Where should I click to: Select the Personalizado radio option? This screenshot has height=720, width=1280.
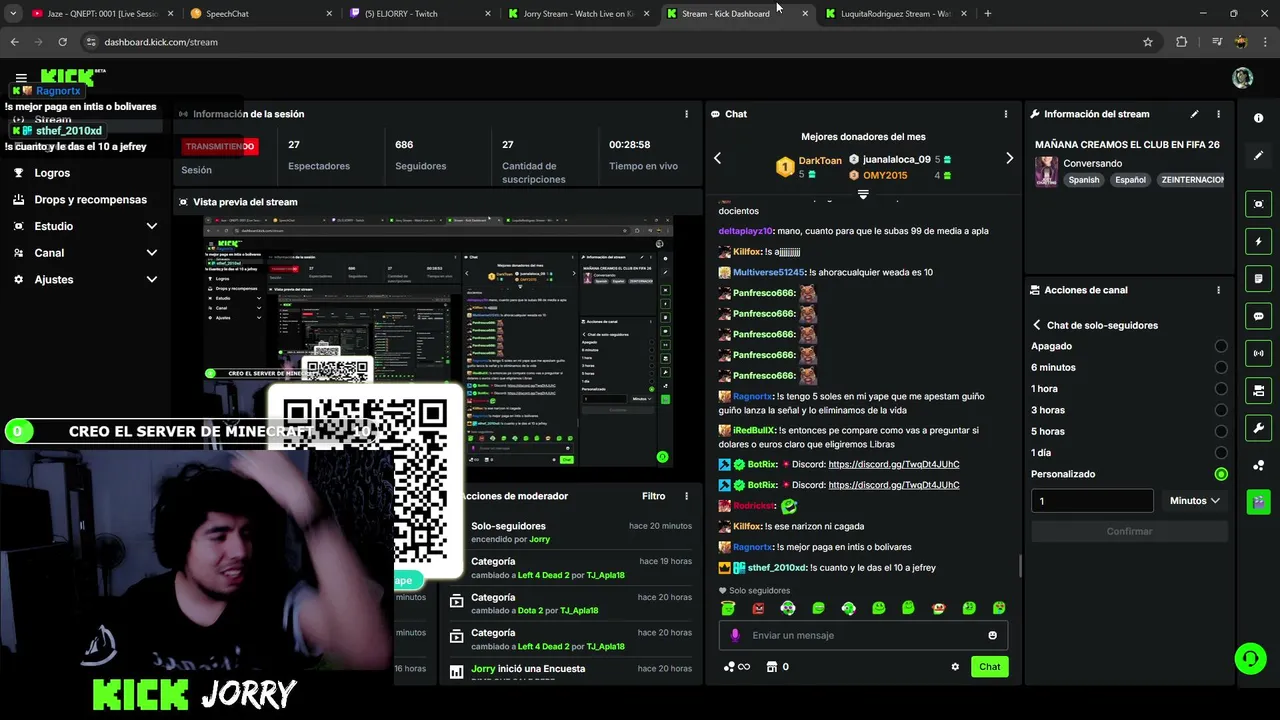click(x=1221, y=474)
